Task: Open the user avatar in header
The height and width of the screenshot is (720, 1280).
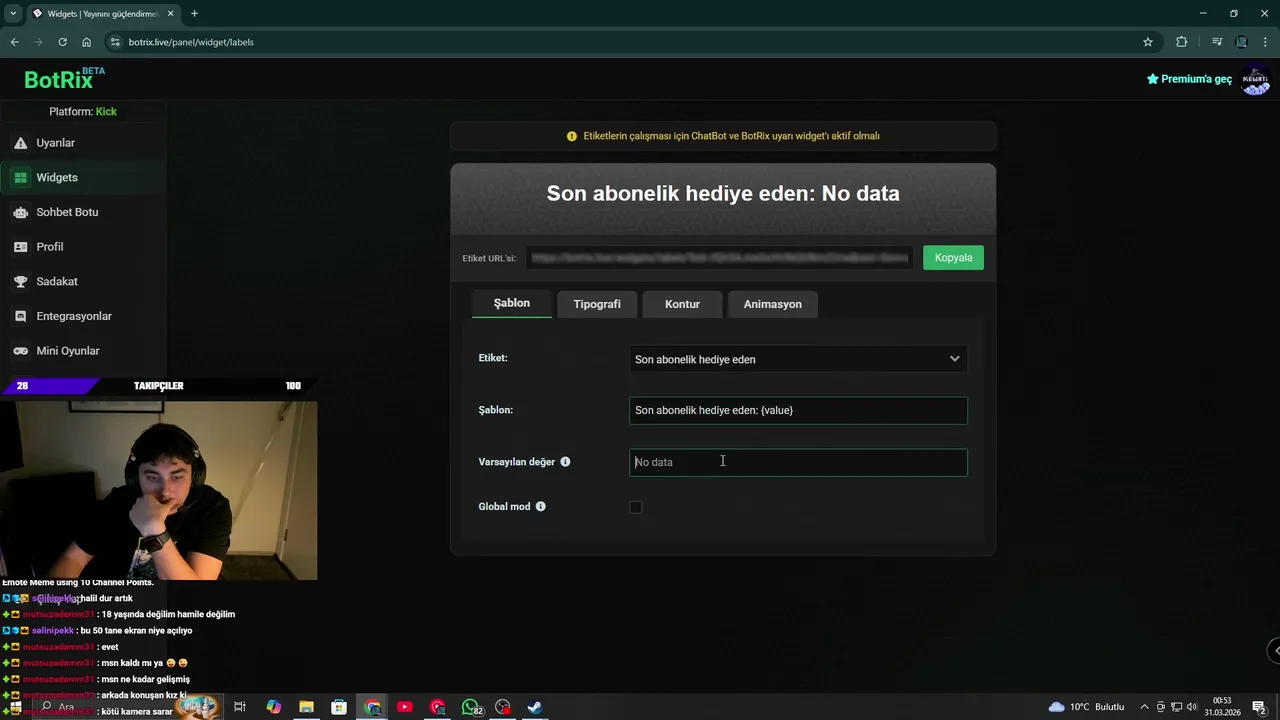Action: coord(1255,80)
